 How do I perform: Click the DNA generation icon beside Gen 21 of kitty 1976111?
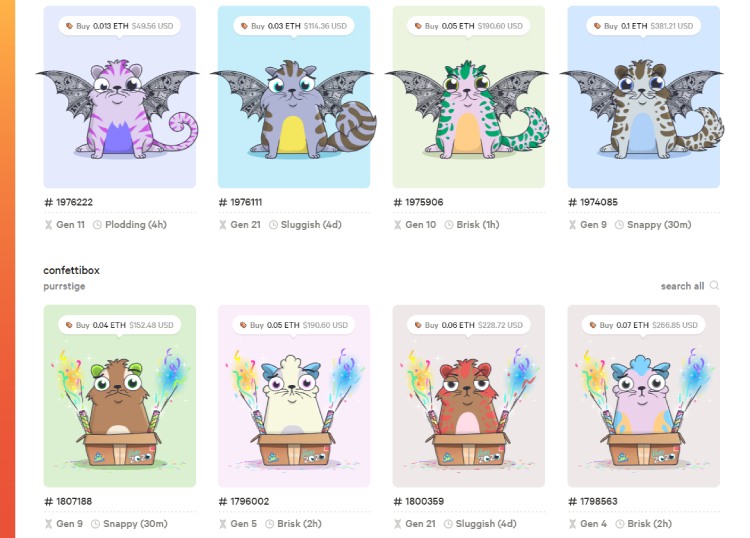(x=222, y=224)
